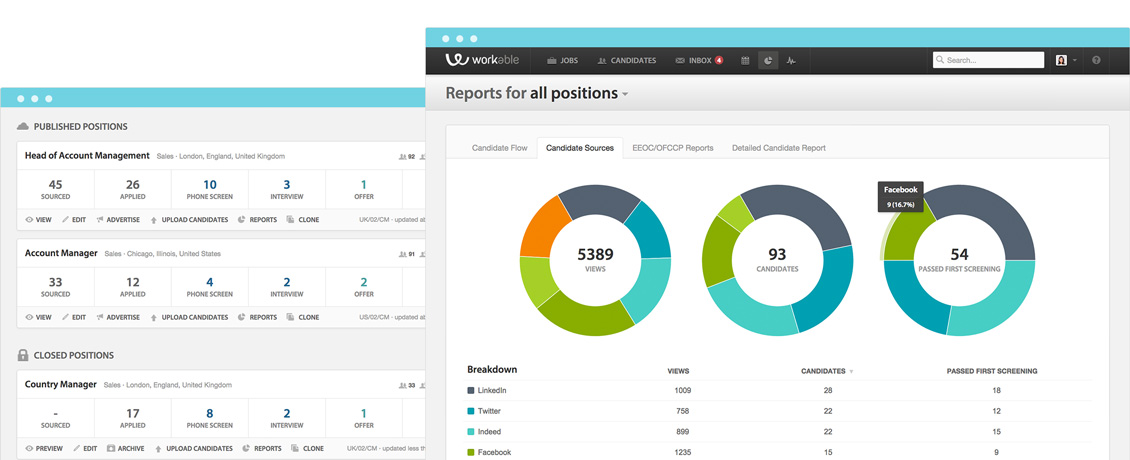Screen dimensions: 1130x460
Task: Click the LinkedIn legend color swatch
Action: [471, 391]
